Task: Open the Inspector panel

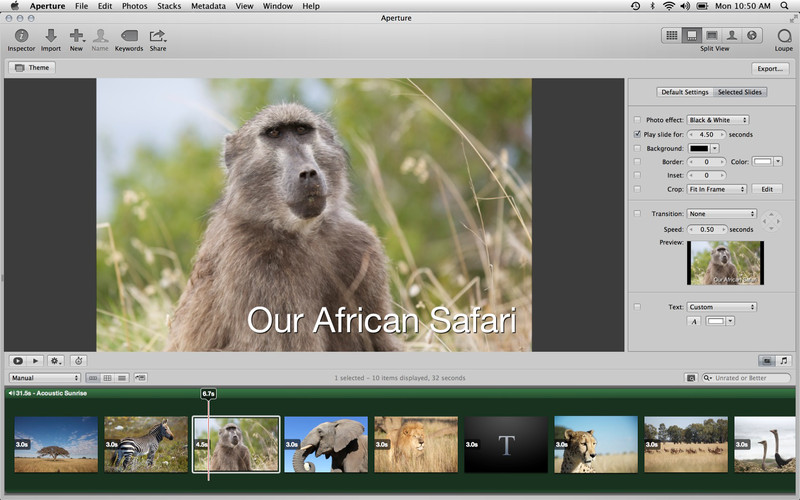Action: [x=21, y=37]
